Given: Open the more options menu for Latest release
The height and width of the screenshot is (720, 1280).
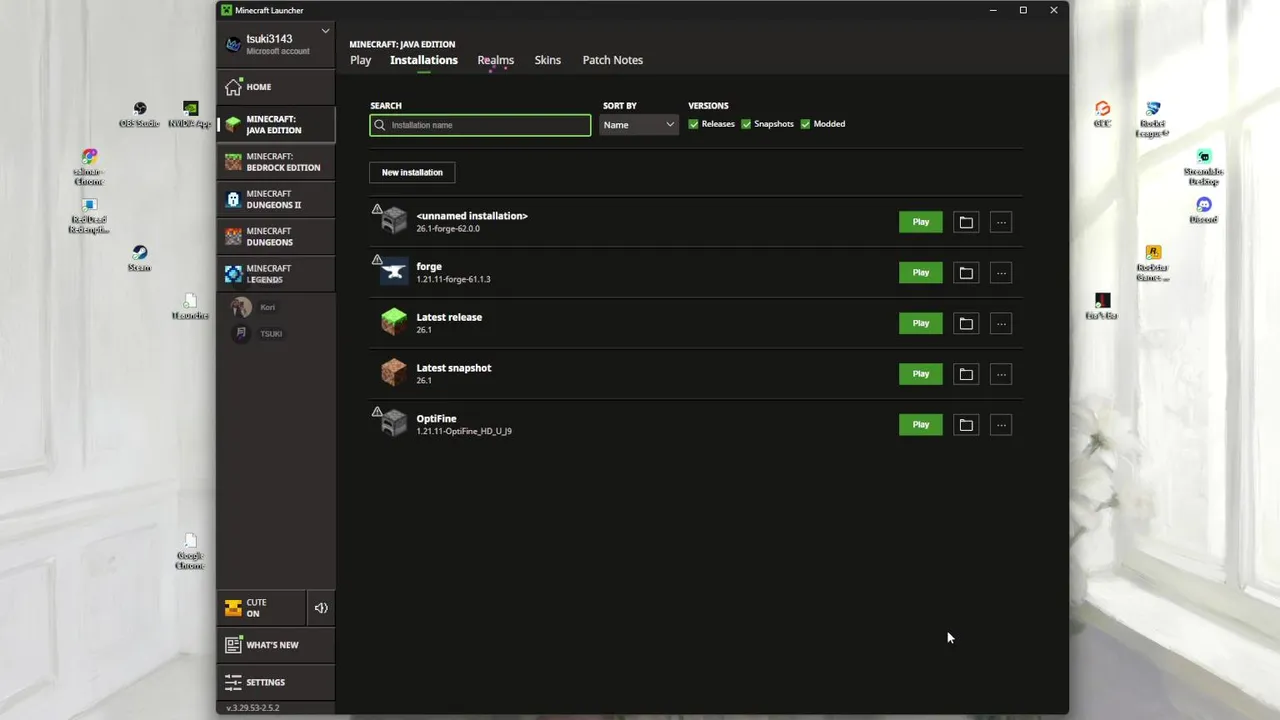Looking at the screenshot, I should (x=1001, y=323).
